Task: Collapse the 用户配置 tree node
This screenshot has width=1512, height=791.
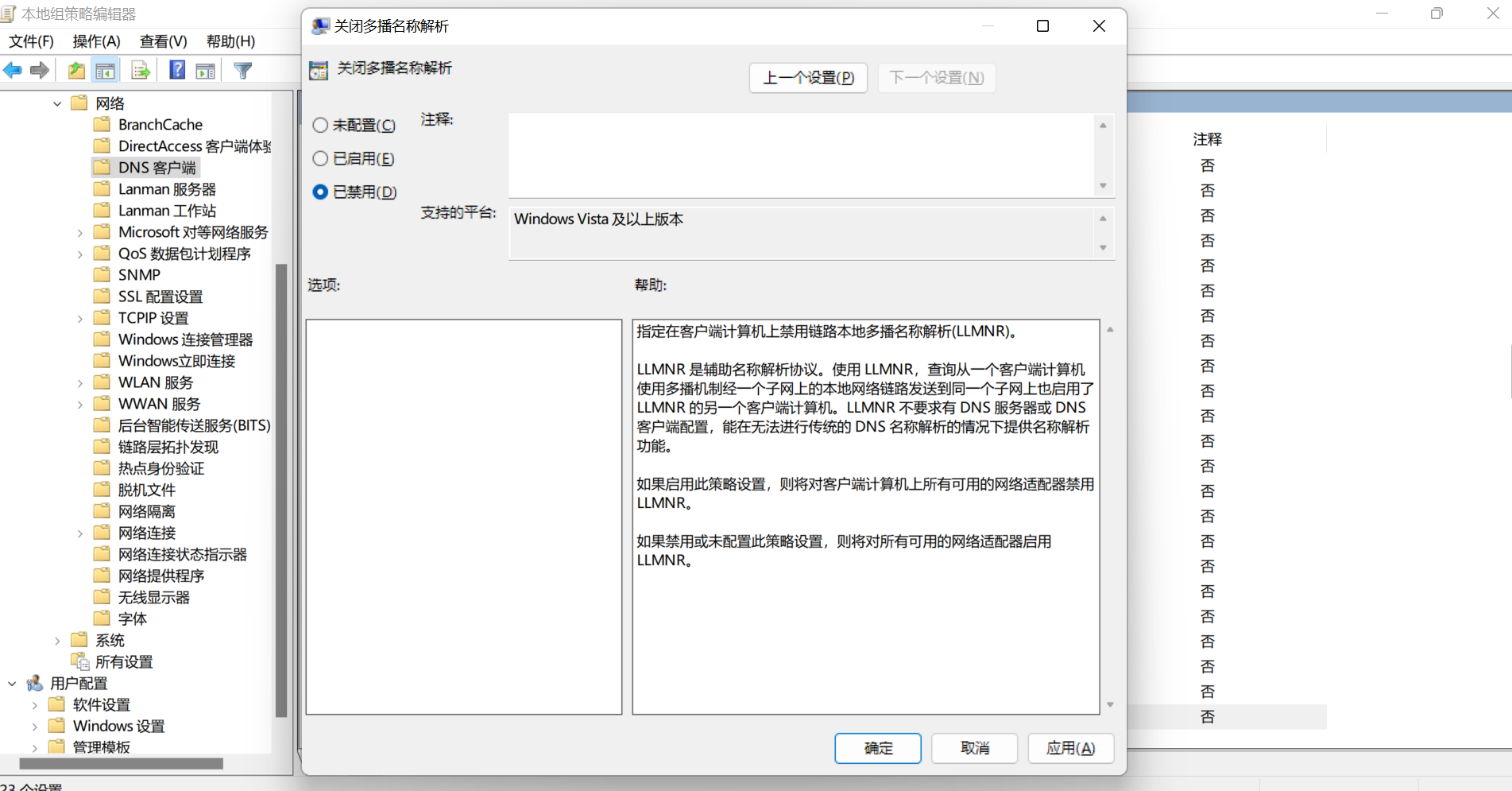Action: coord(12,684)
